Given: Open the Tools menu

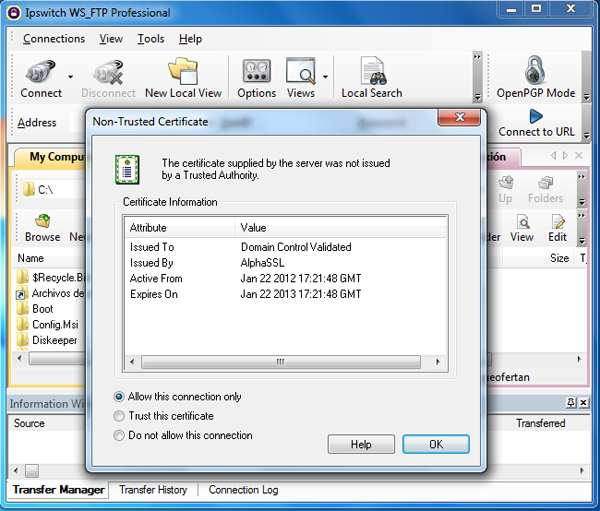Looking at the screenshot, I should 151,39.
